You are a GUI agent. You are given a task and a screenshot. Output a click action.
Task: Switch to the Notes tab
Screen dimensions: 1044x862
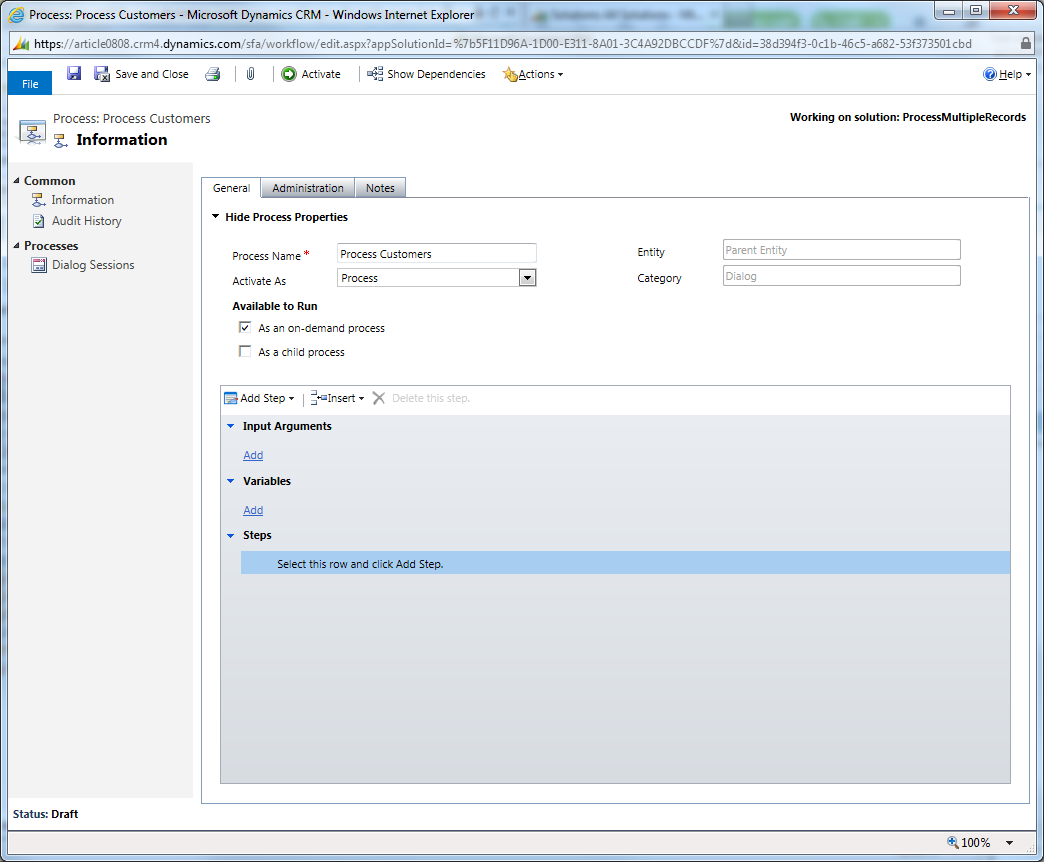click(x=380, y=188)
